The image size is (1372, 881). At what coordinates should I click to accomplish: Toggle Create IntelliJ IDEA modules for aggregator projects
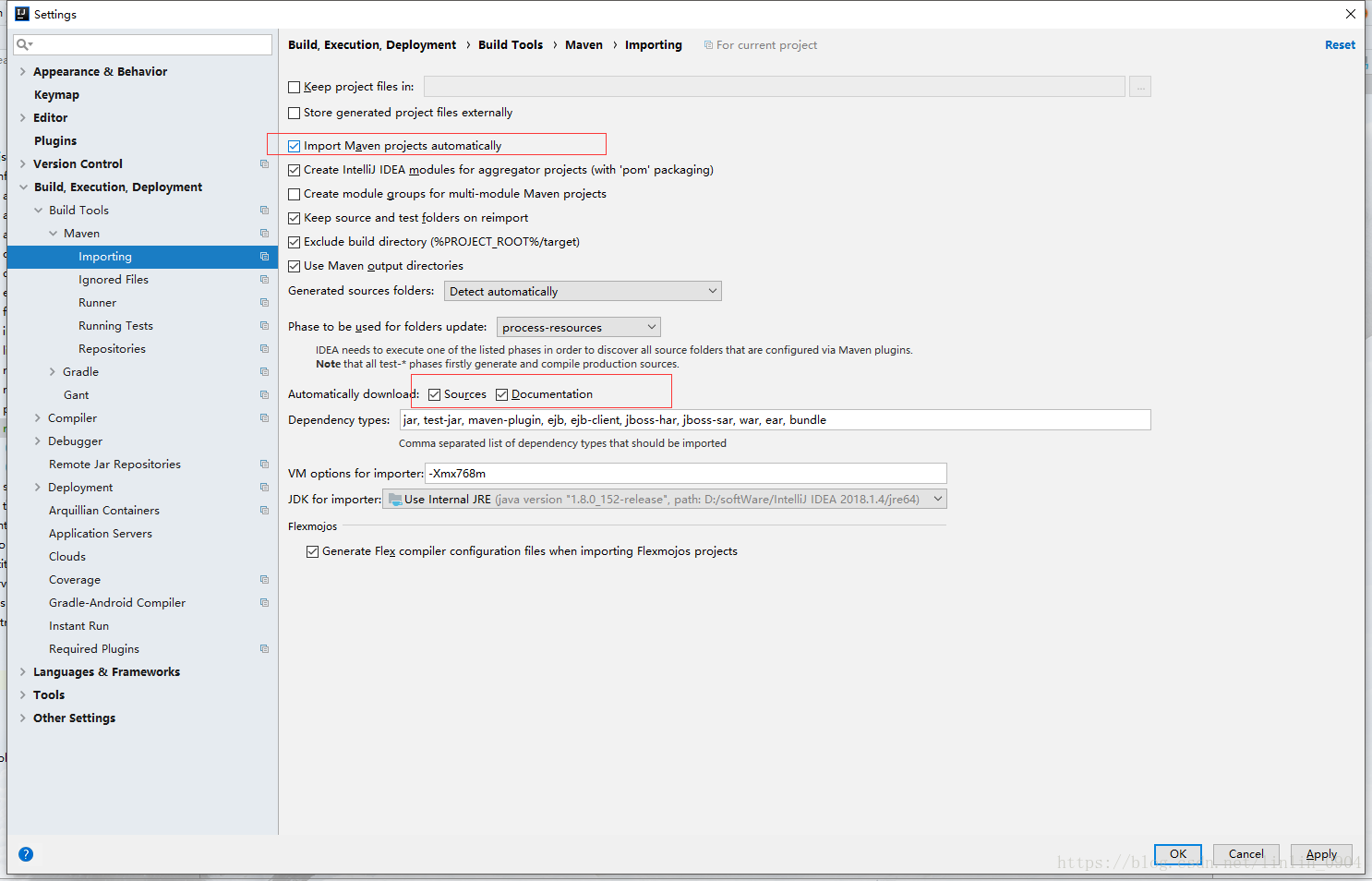click(295, 170)
